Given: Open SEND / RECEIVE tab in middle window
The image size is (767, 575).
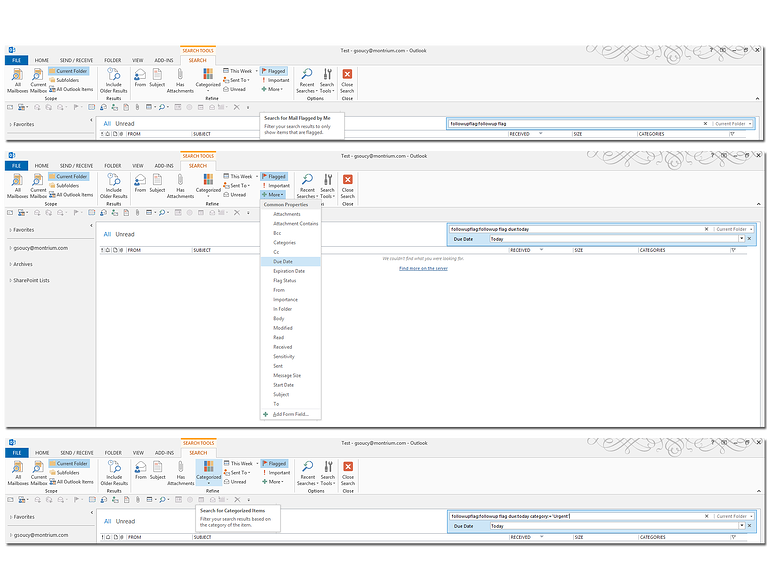Looking at the screenshot, I should (x=76, y=166).
